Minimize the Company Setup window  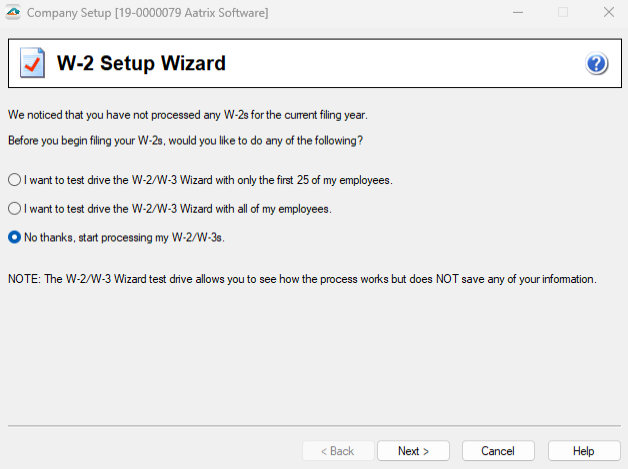(516, 13)
